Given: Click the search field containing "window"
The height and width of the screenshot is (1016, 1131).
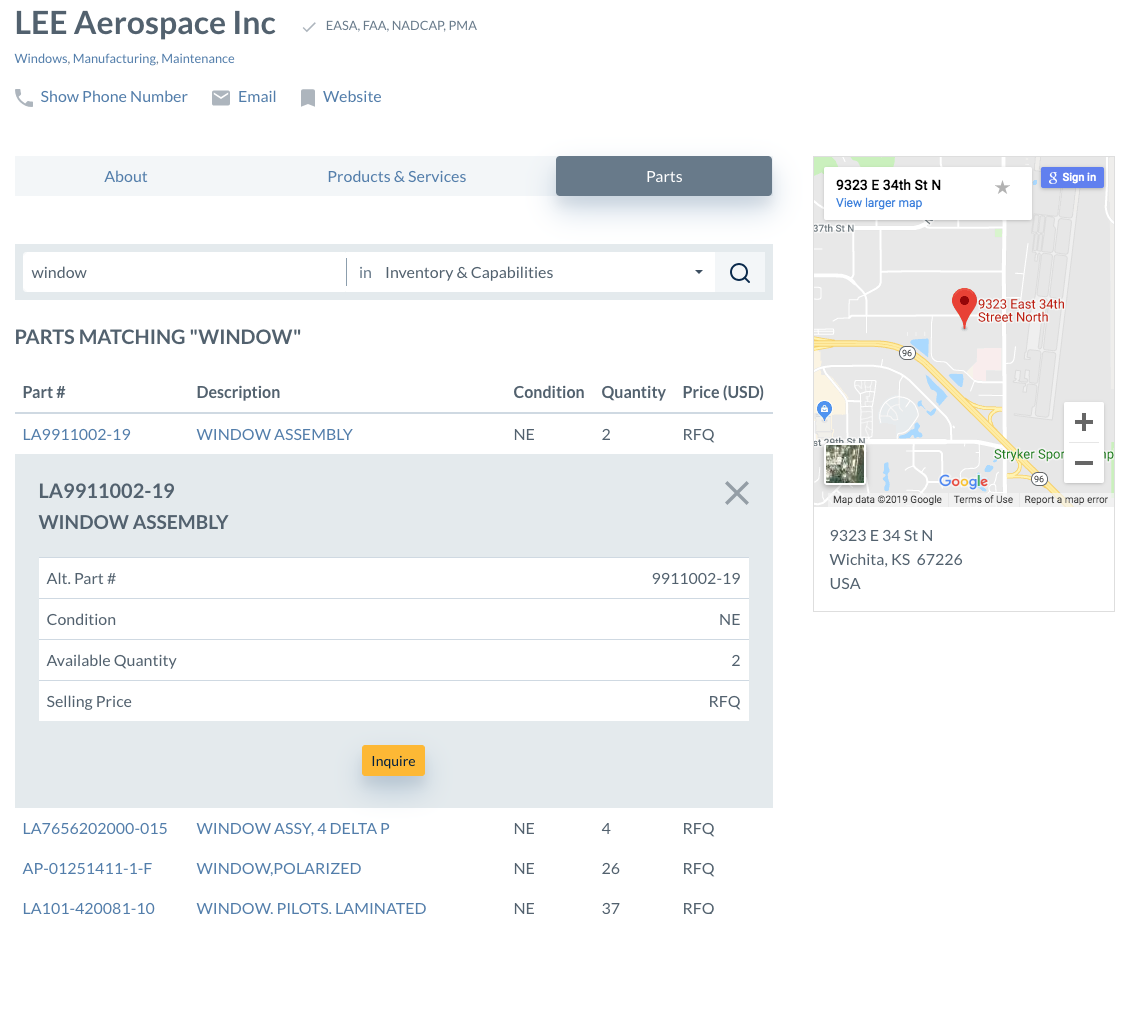Looking at the screenshot, I should (x=185, y=273).
